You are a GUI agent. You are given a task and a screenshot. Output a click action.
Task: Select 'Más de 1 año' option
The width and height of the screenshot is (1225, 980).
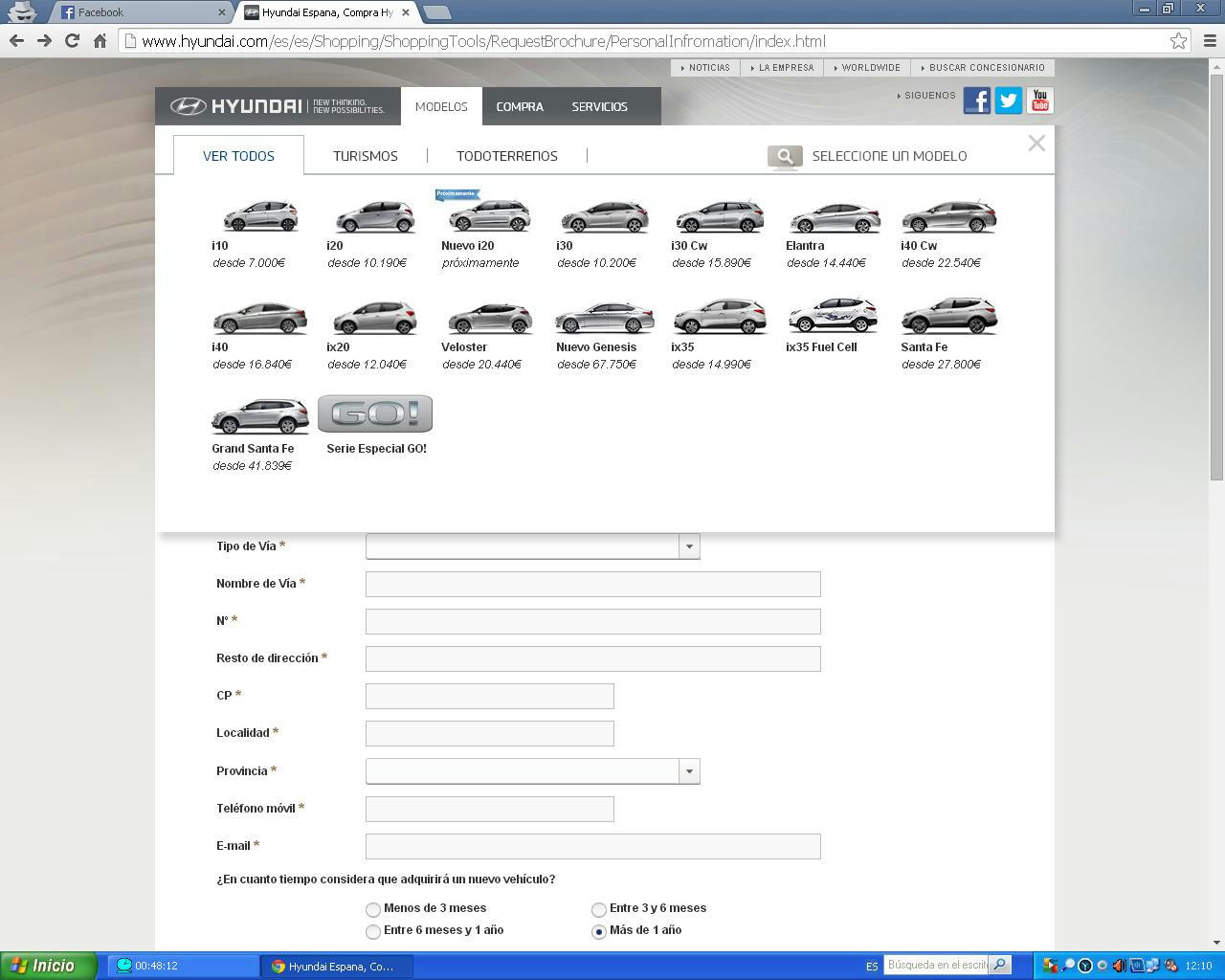pos(599,931)
